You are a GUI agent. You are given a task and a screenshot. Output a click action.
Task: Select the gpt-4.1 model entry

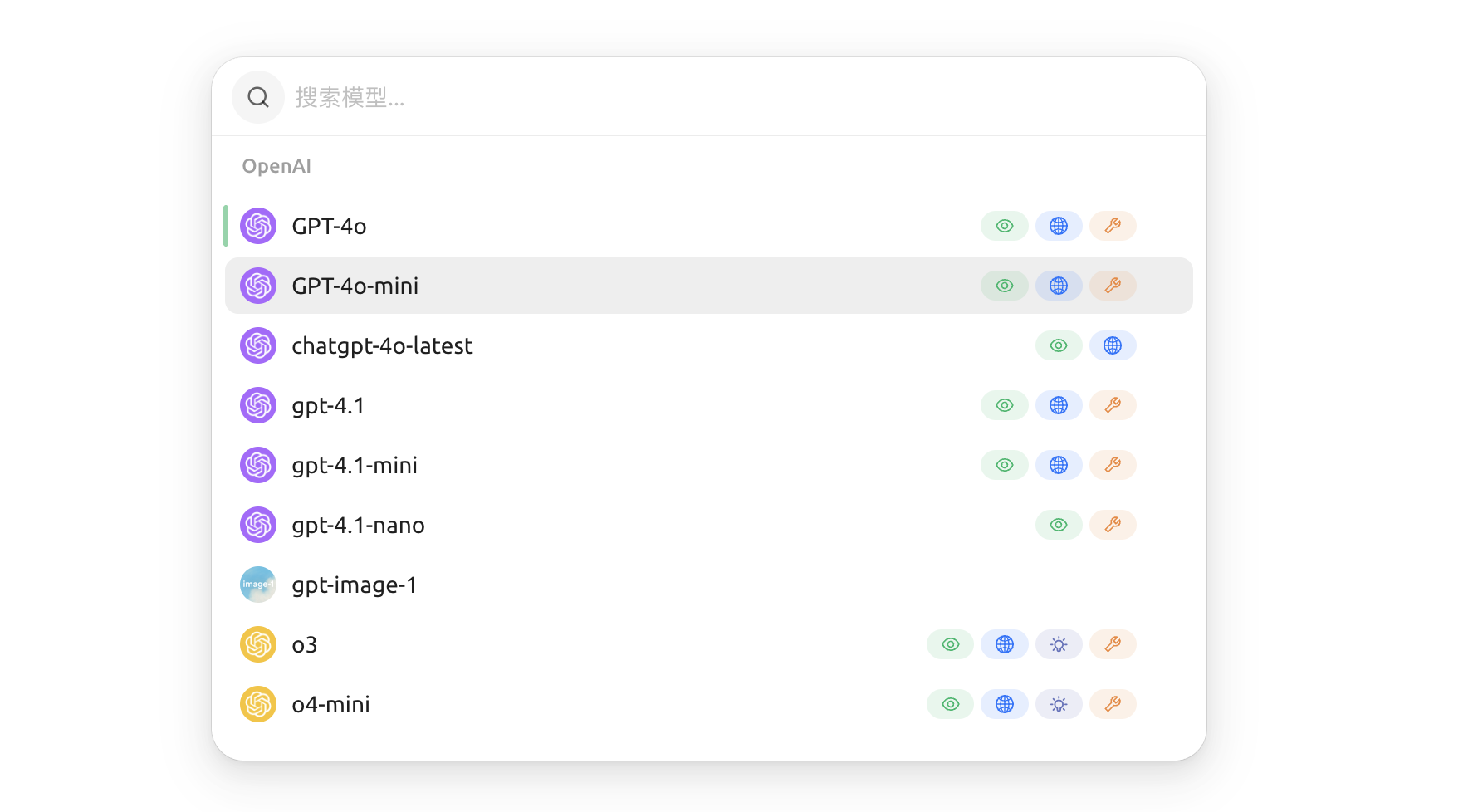click(581, 405)
